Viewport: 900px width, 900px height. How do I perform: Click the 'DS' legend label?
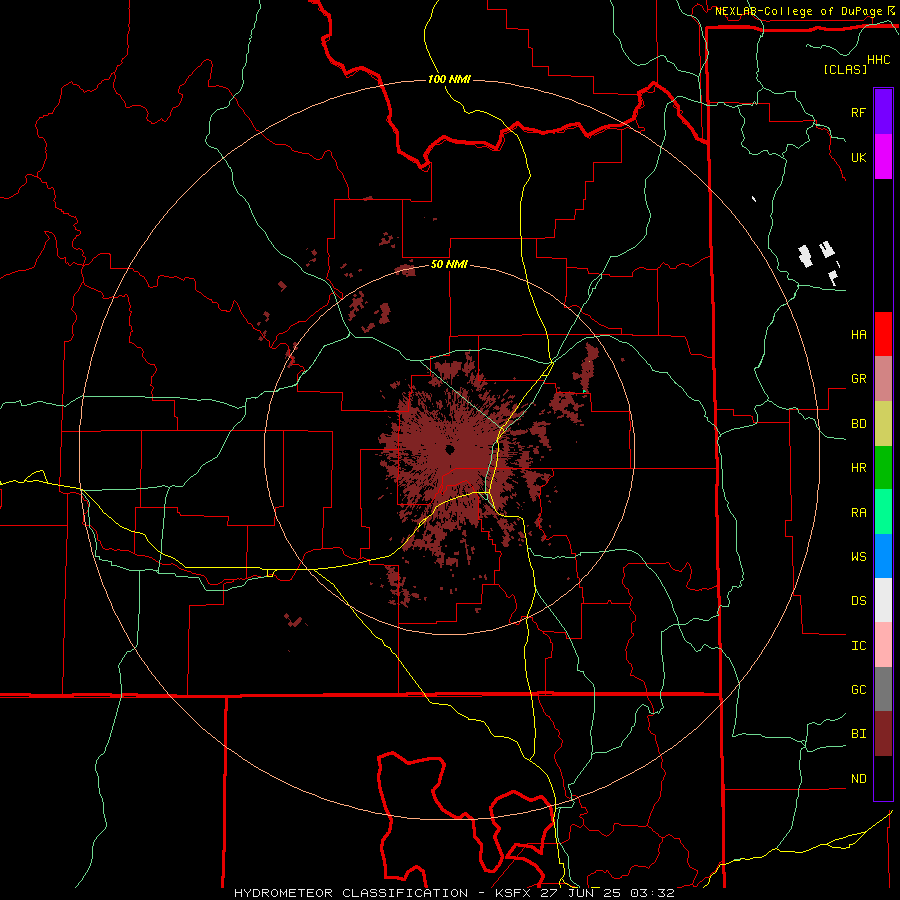point(858,601)
